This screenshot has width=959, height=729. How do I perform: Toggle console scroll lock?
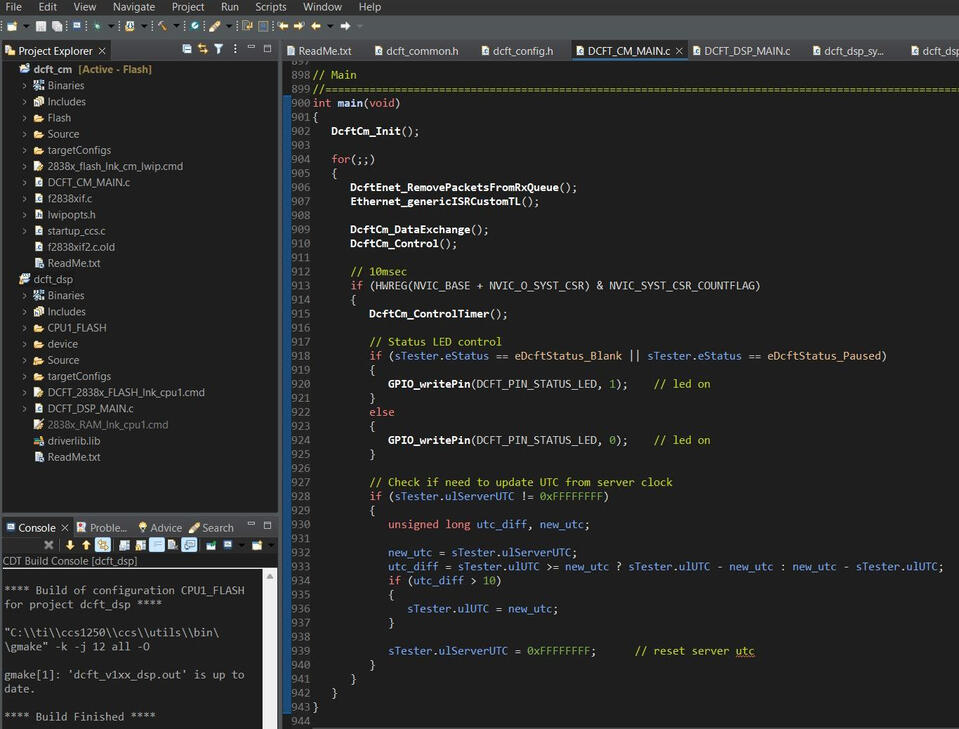tap(141, 545)
